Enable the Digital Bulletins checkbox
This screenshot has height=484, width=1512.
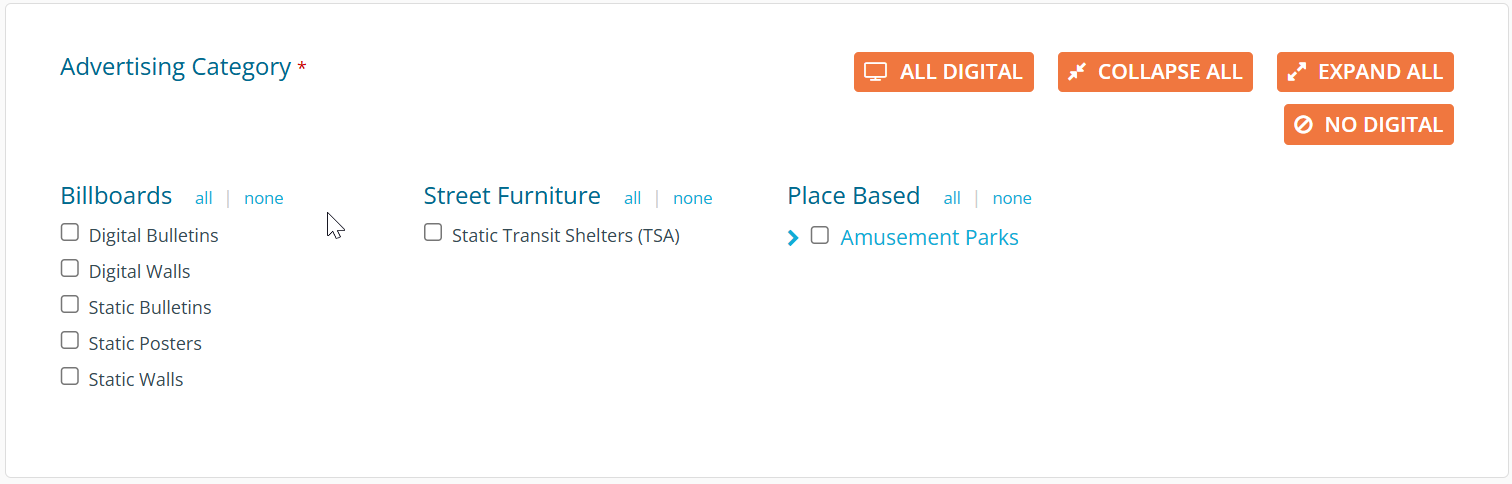70,233
